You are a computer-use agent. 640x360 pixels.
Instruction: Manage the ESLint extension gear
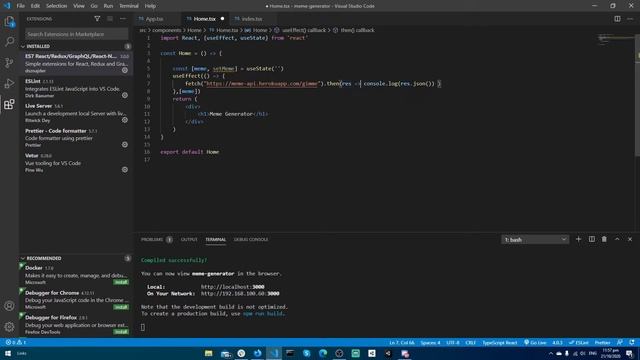[125, 95]
